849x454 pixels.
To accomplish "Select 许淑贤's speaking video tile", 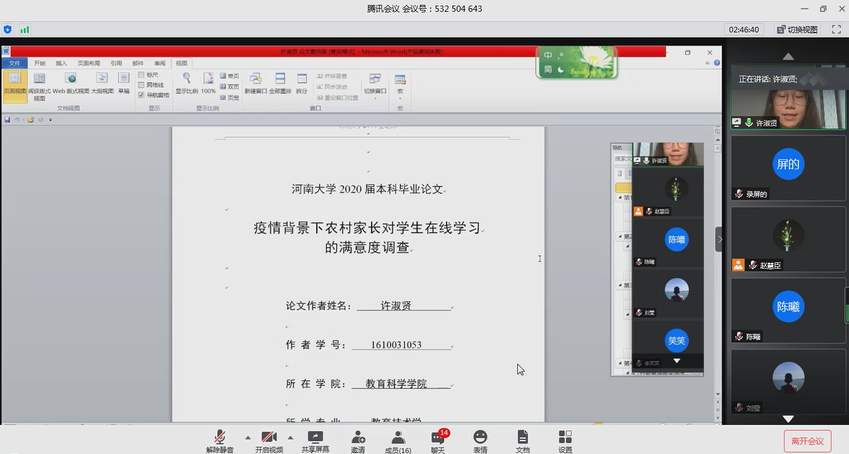I will pos(788,97).
